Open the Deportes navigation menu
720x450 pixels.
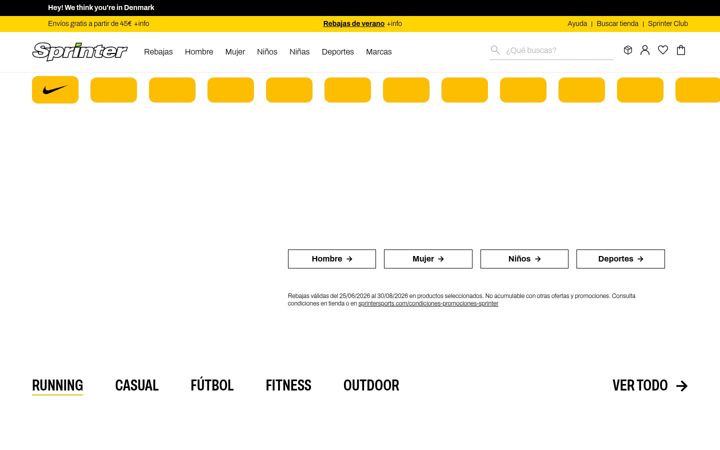click(338, 52)
